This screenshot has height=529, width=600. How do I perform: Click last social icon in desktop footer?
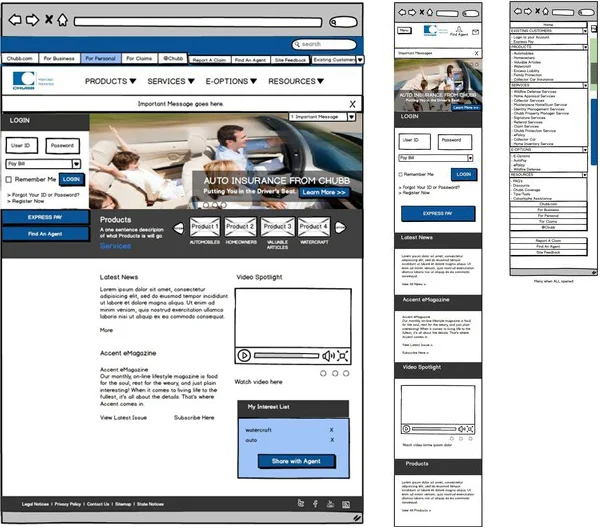[346, 505]
